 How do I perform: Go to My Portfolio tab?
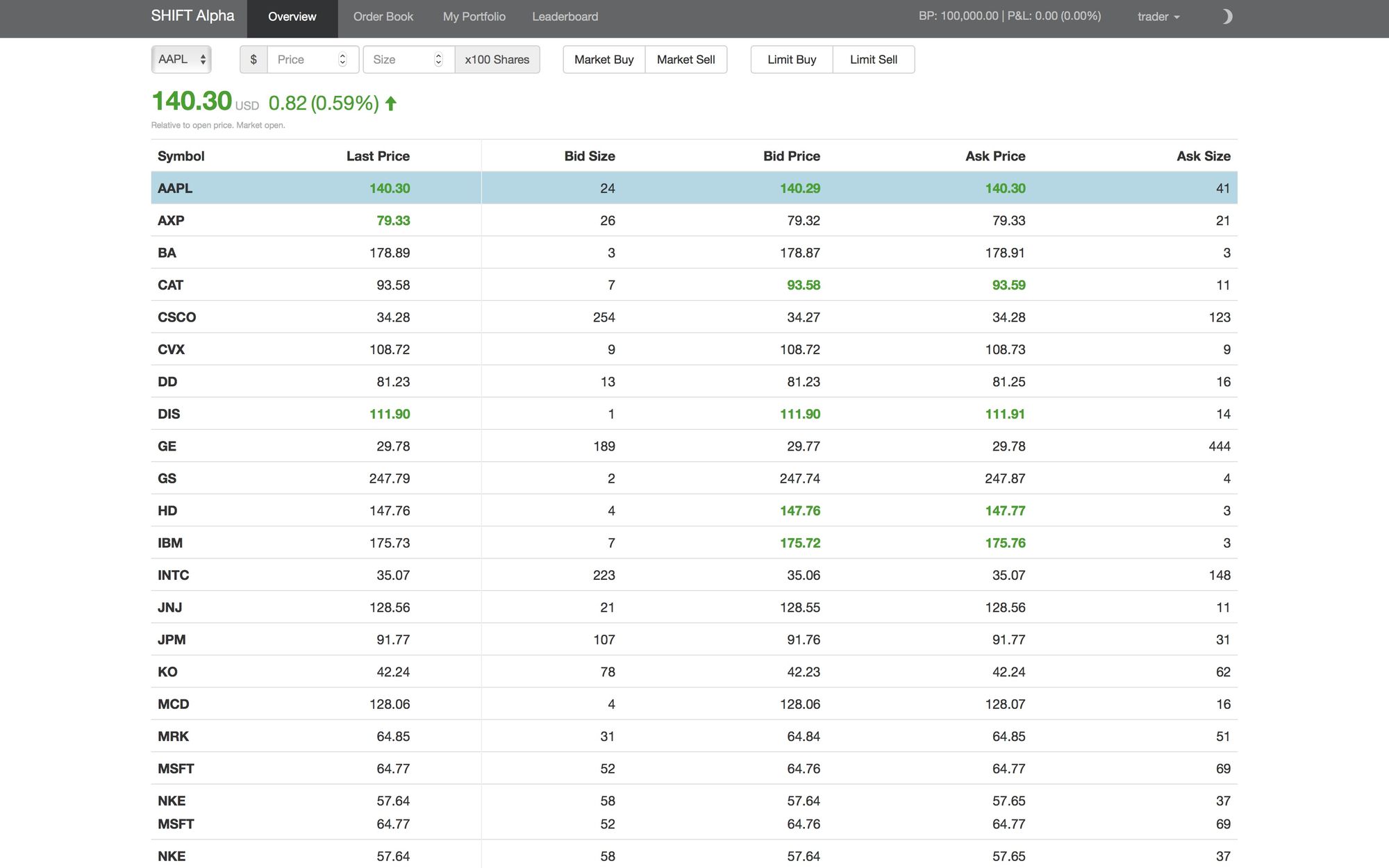click(x=474, y=17)
